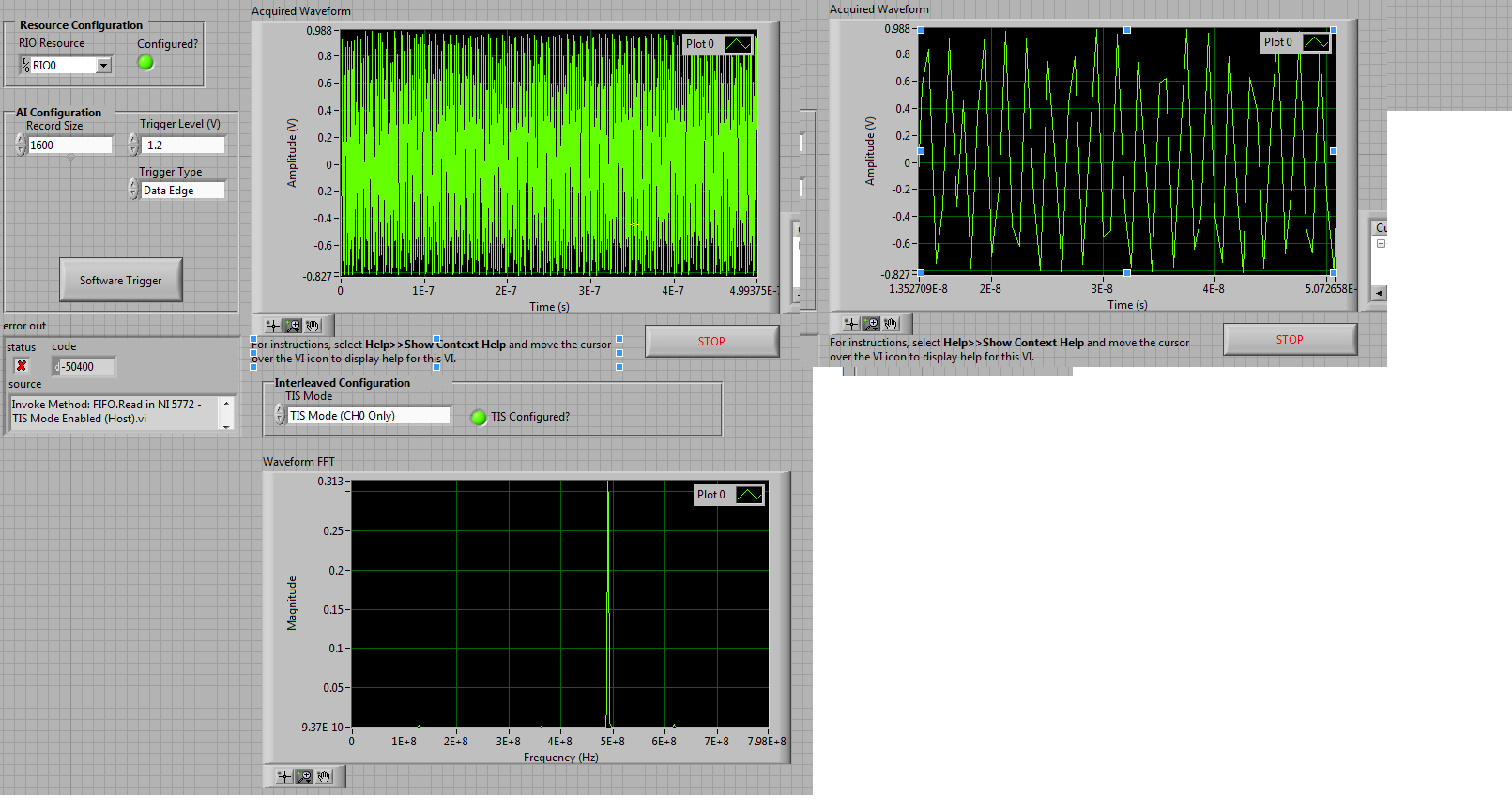Select cursor movement tool on left Acquired Waveform palette
Screen dimensions: 1512x812
point(273,326)
